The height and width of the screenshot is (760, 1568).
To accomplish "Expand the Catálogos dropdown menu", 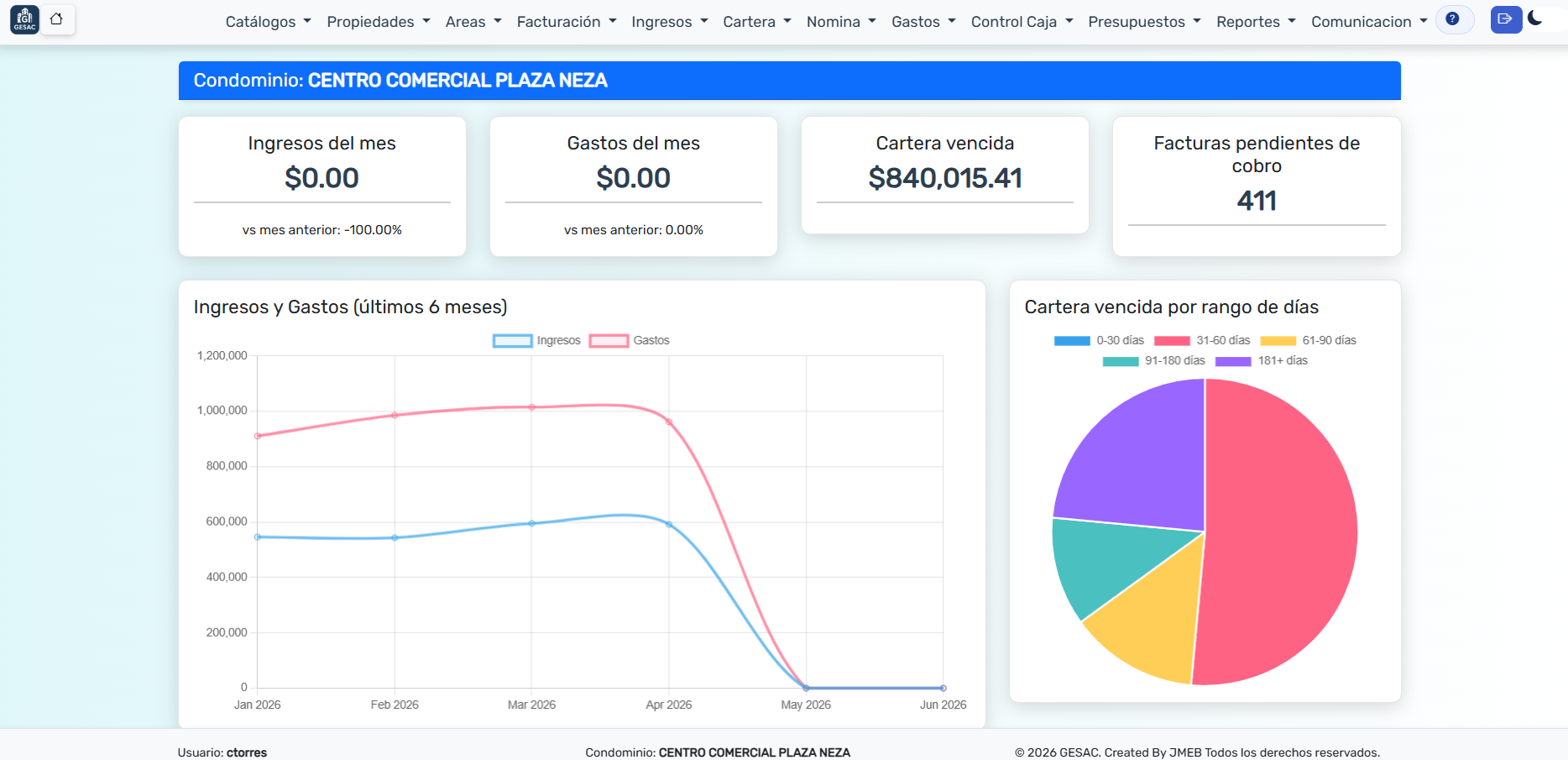I will [268, 22].
